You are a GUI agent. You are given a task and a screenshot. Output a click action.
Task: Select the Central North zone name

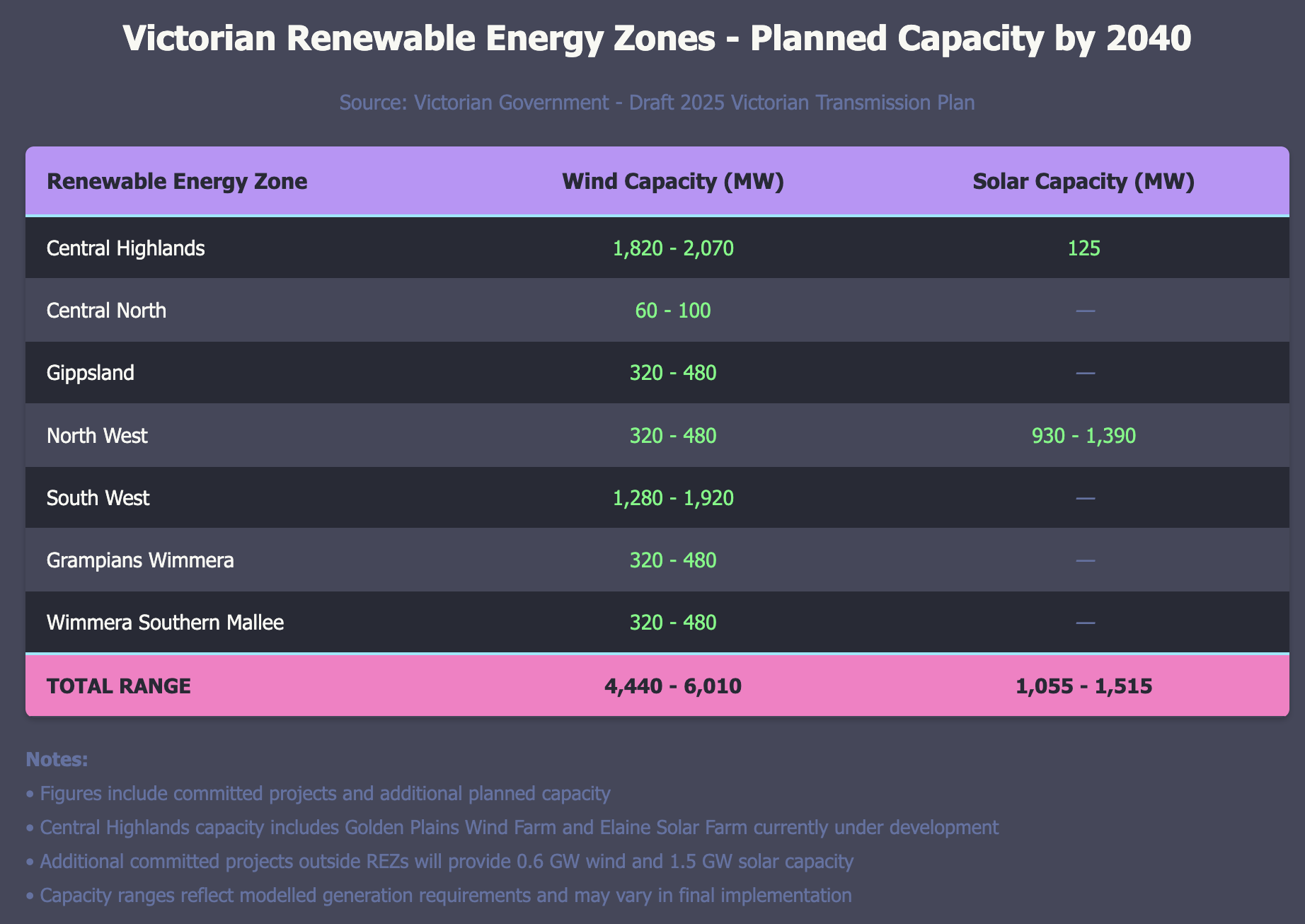click(106, 311)
